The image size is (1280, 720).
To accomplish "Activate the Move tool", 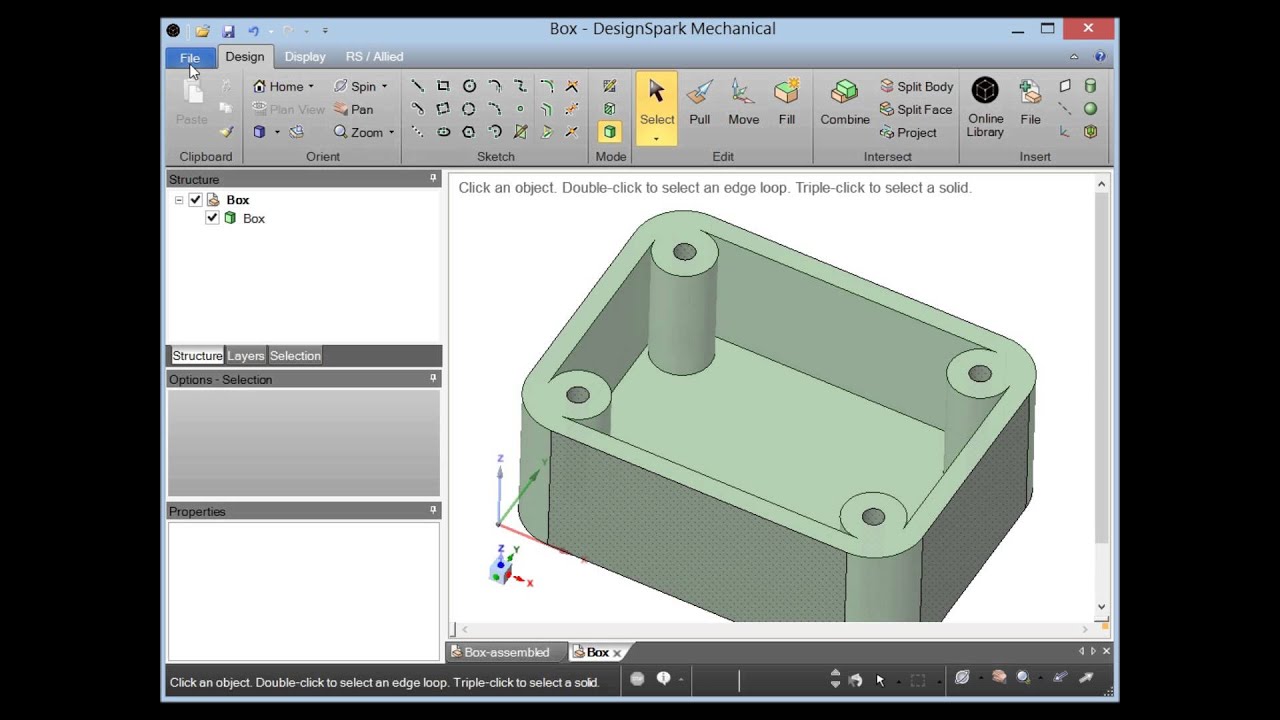I will click(743, 103).
